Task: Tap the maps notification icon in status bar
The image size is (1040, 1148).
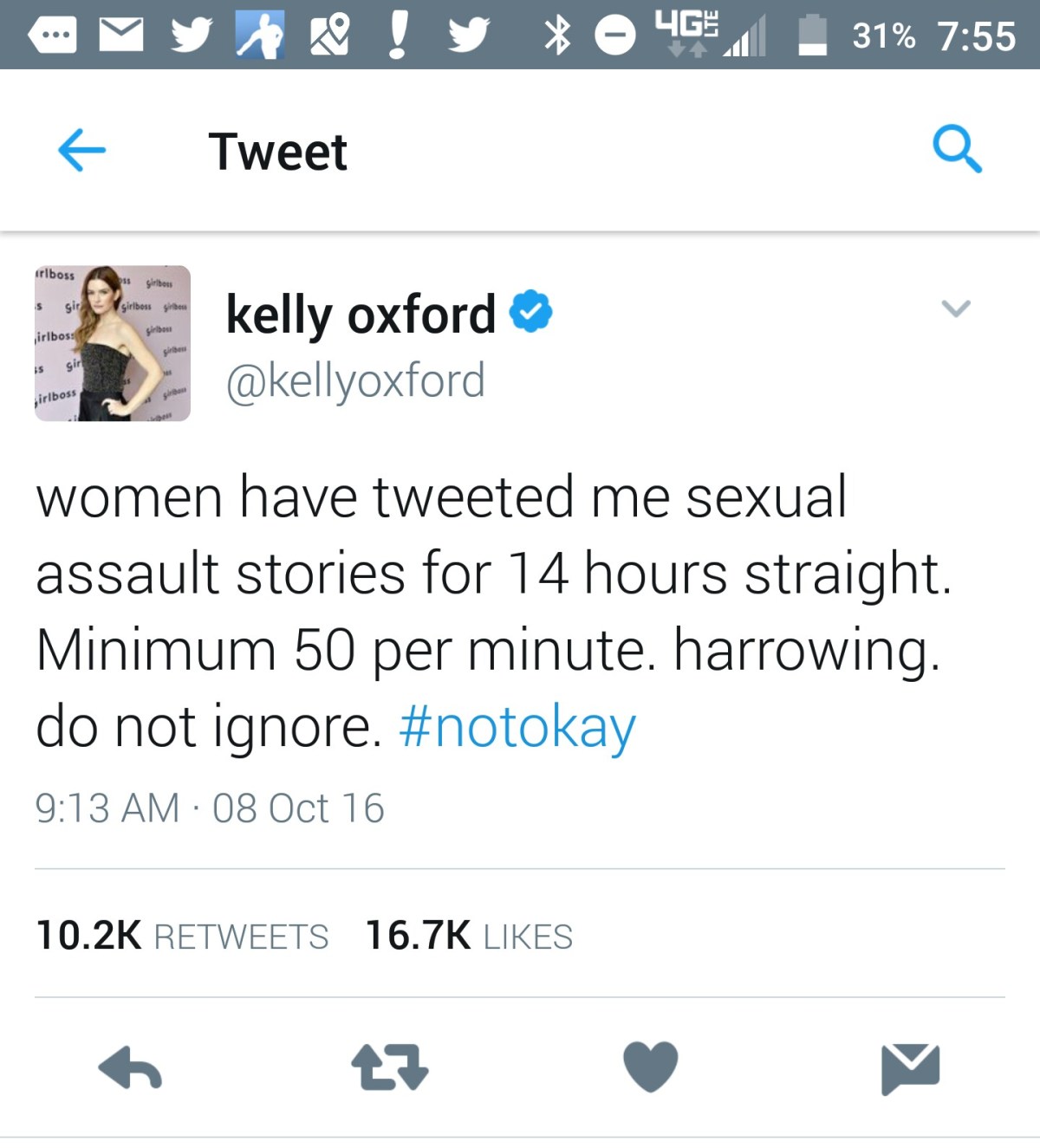Action: pos(329,36)
